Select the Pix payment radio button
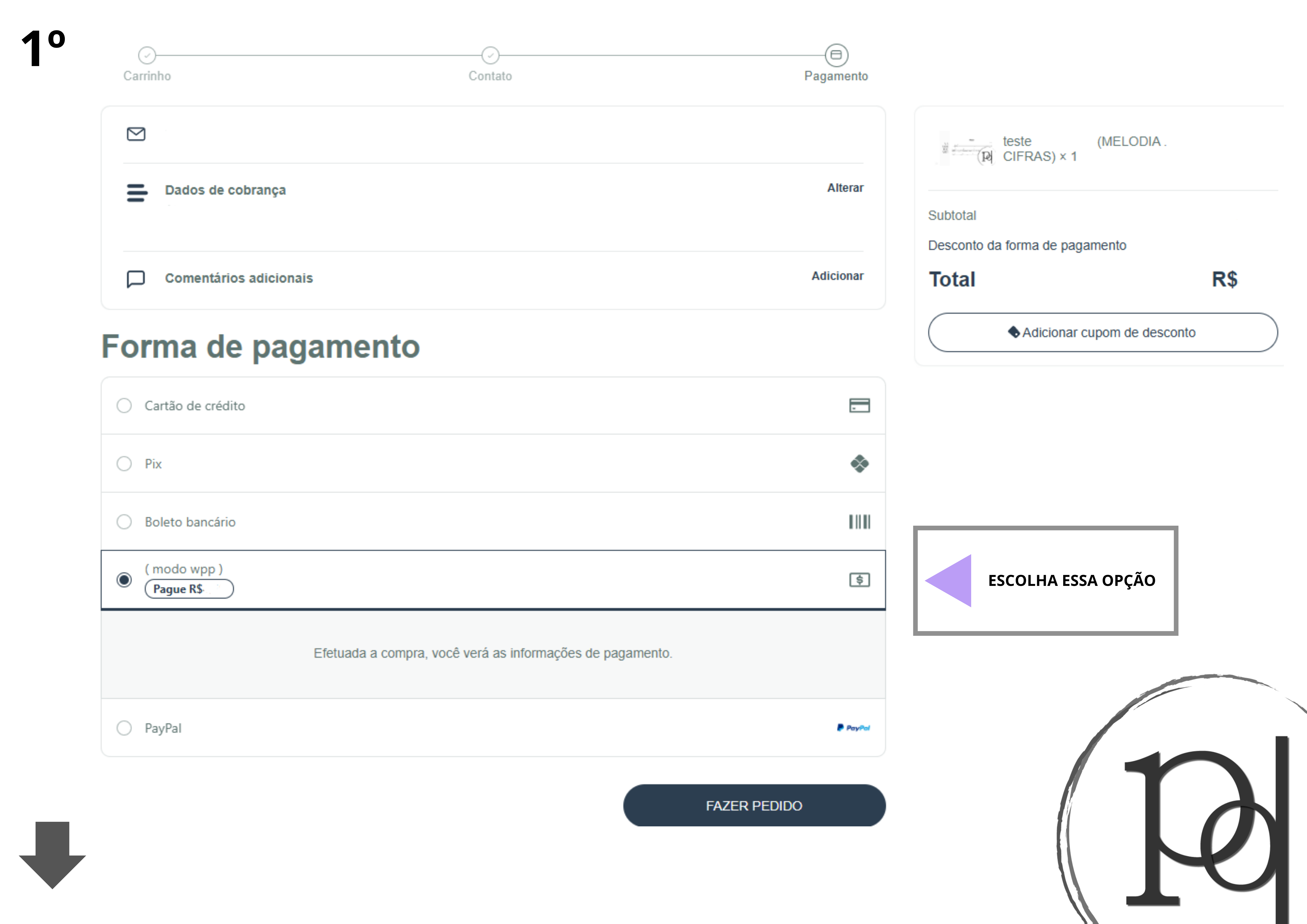 coord(124,463)
